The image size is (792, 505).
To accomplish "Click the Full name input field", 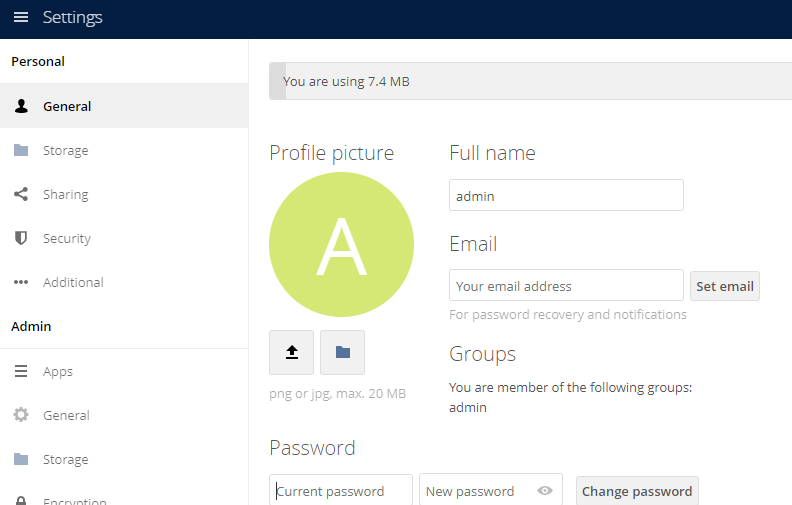I will click(x=566, y=195).
